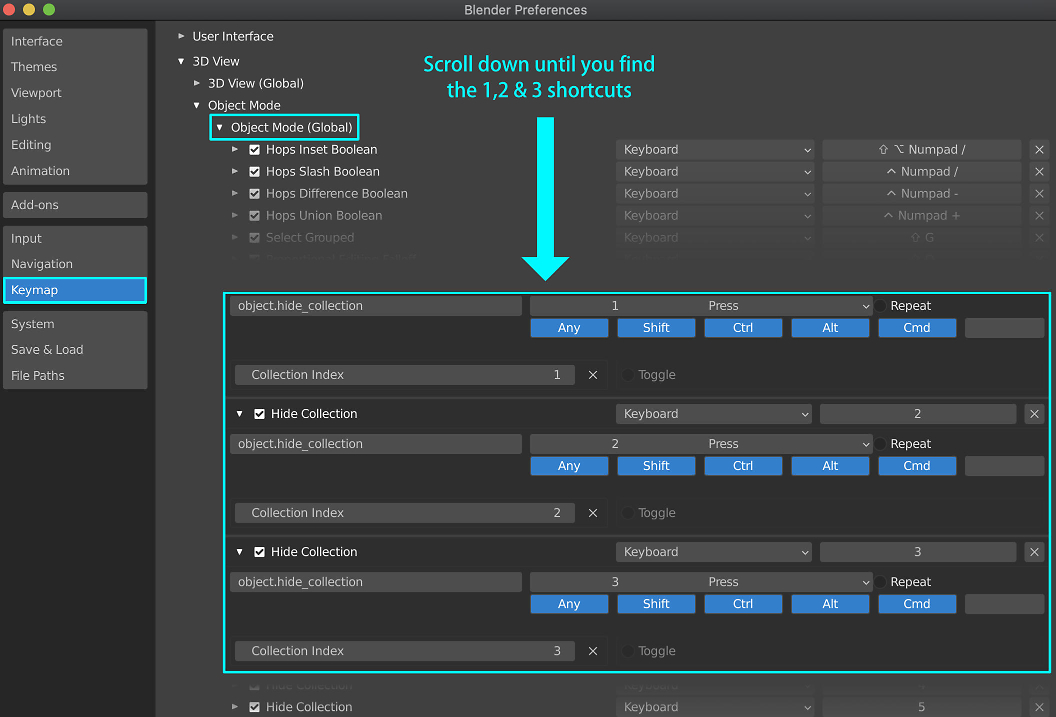Toggle Hops Slash Boolean checkbox

[255, 172]
